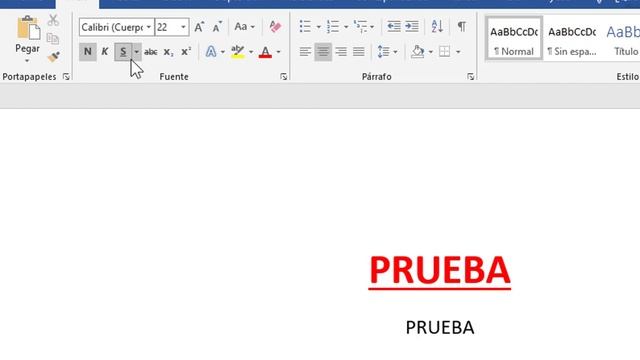Toggle underline (S) formatting

click(x=123, y=52)
